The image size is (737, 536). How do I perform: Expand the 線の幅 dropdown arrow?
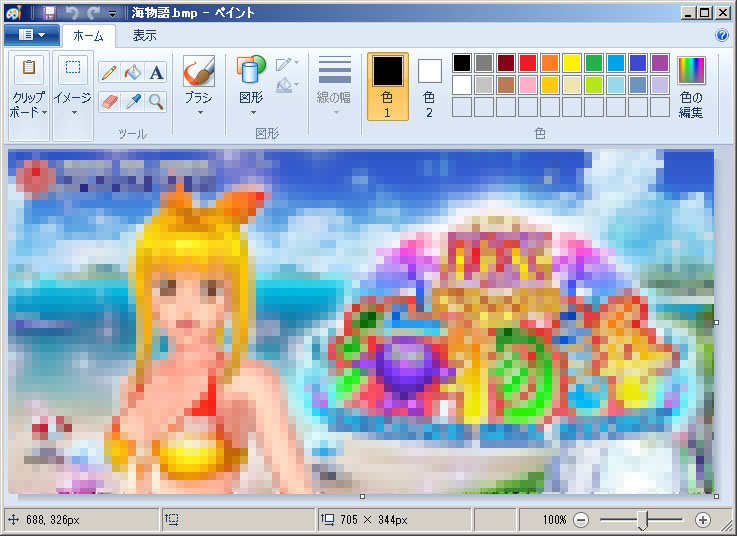click(x=336, y=113)
